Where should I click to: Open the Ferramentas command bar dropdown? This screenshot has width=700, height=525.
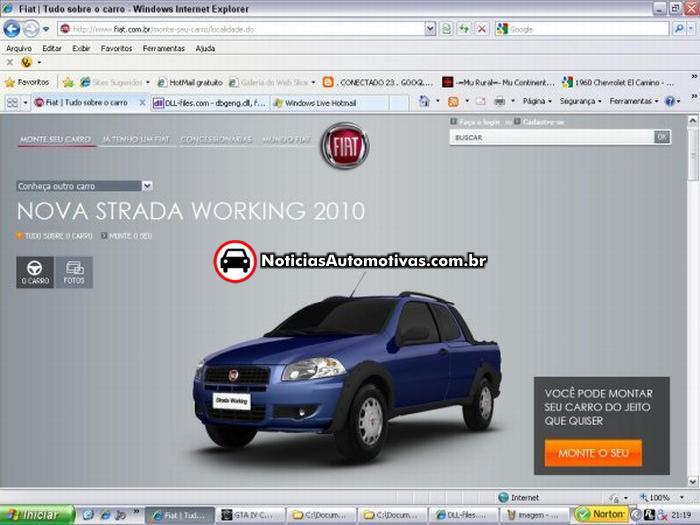[634, 101]
